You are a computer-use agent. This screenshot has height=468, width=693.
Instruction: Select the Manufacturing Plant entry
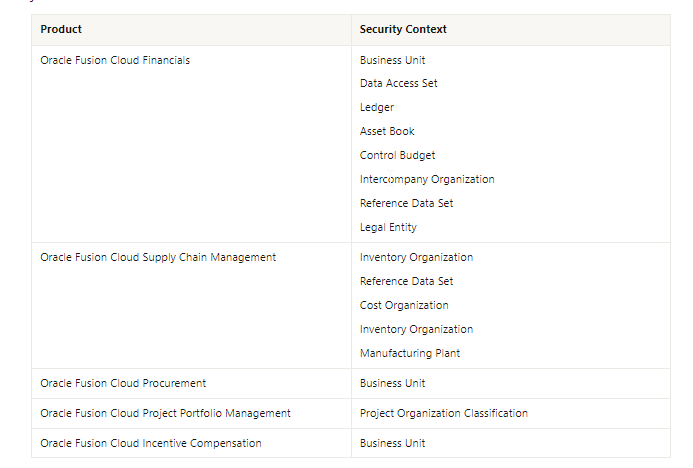coord(410,354)
